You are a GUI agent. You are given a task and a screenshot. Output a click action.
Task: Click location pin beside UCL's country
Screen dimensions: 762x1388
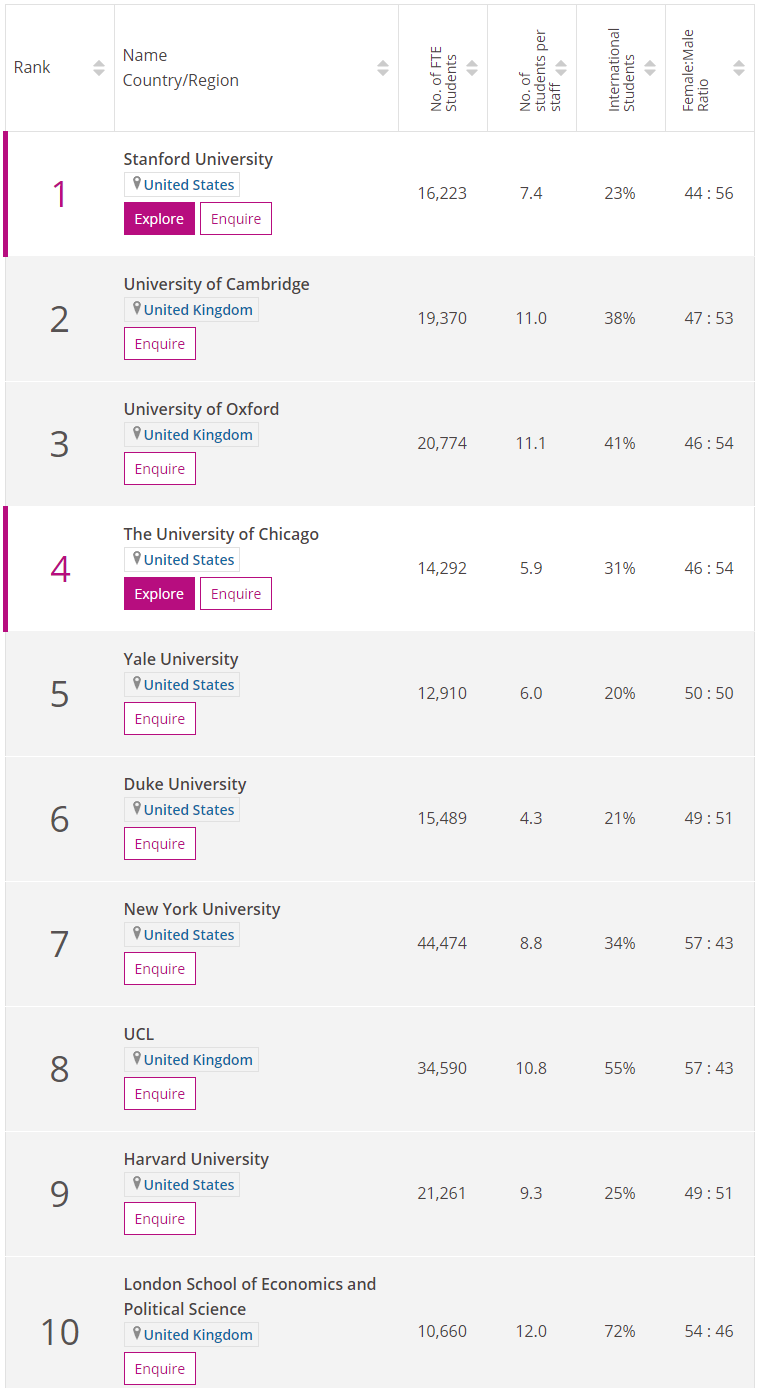pos(137,1059)
